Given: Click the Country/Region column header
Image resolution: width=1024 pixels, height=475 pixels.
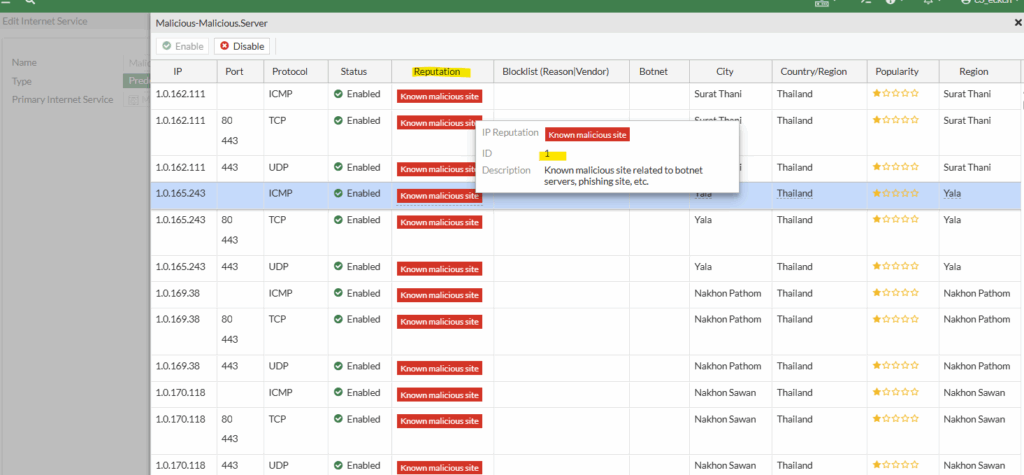Looking at the screenshot, I should click(811, 72).
